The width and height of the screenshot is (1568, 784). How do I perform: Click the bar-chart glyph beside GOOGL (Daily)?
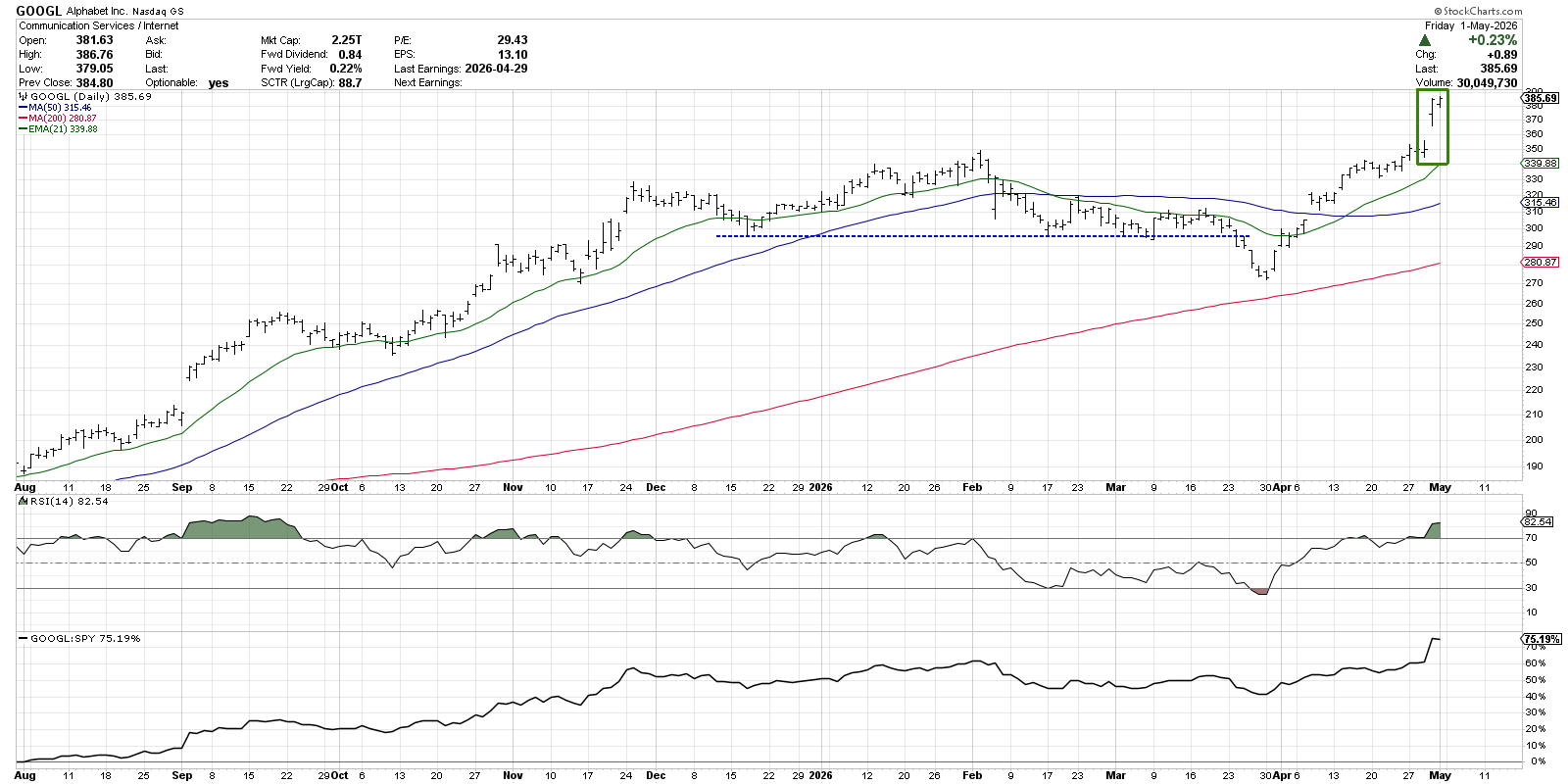tap(24, 97)
